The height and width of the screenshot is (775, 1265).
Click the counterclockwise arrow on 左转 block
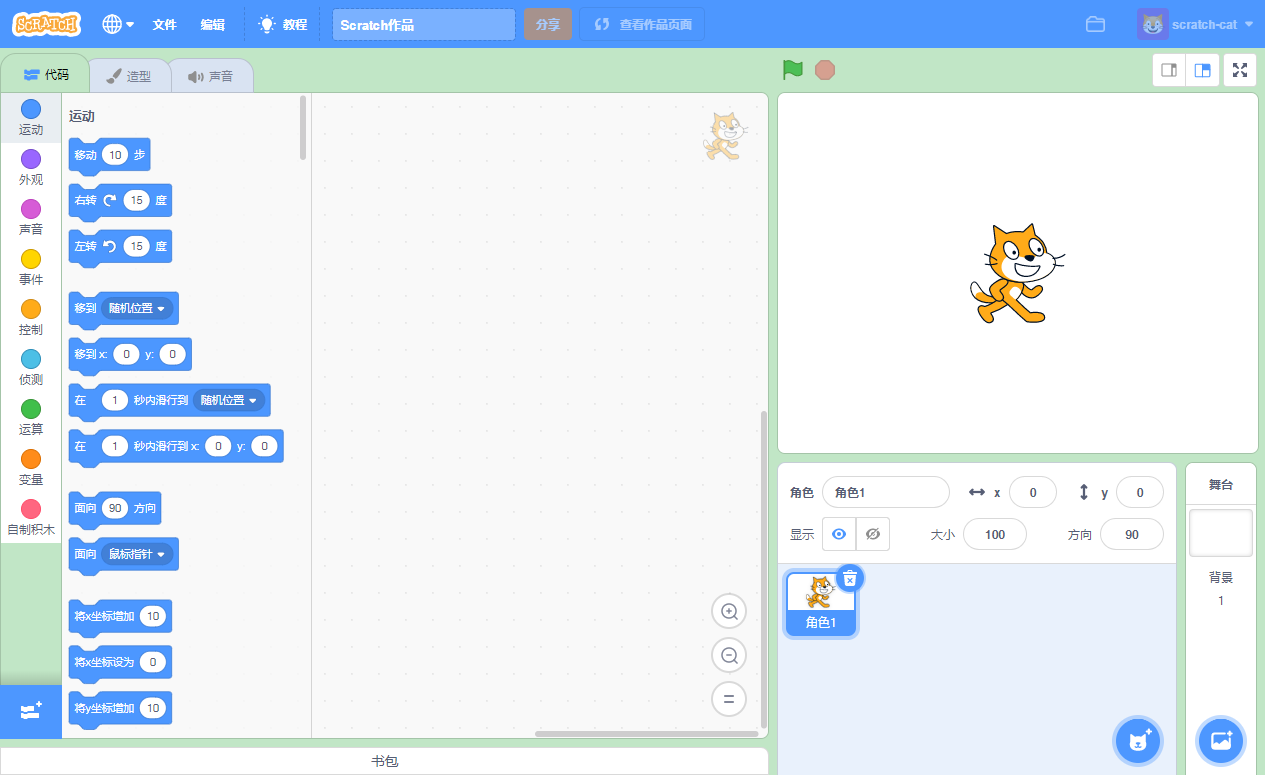click(x=110, y=246)
